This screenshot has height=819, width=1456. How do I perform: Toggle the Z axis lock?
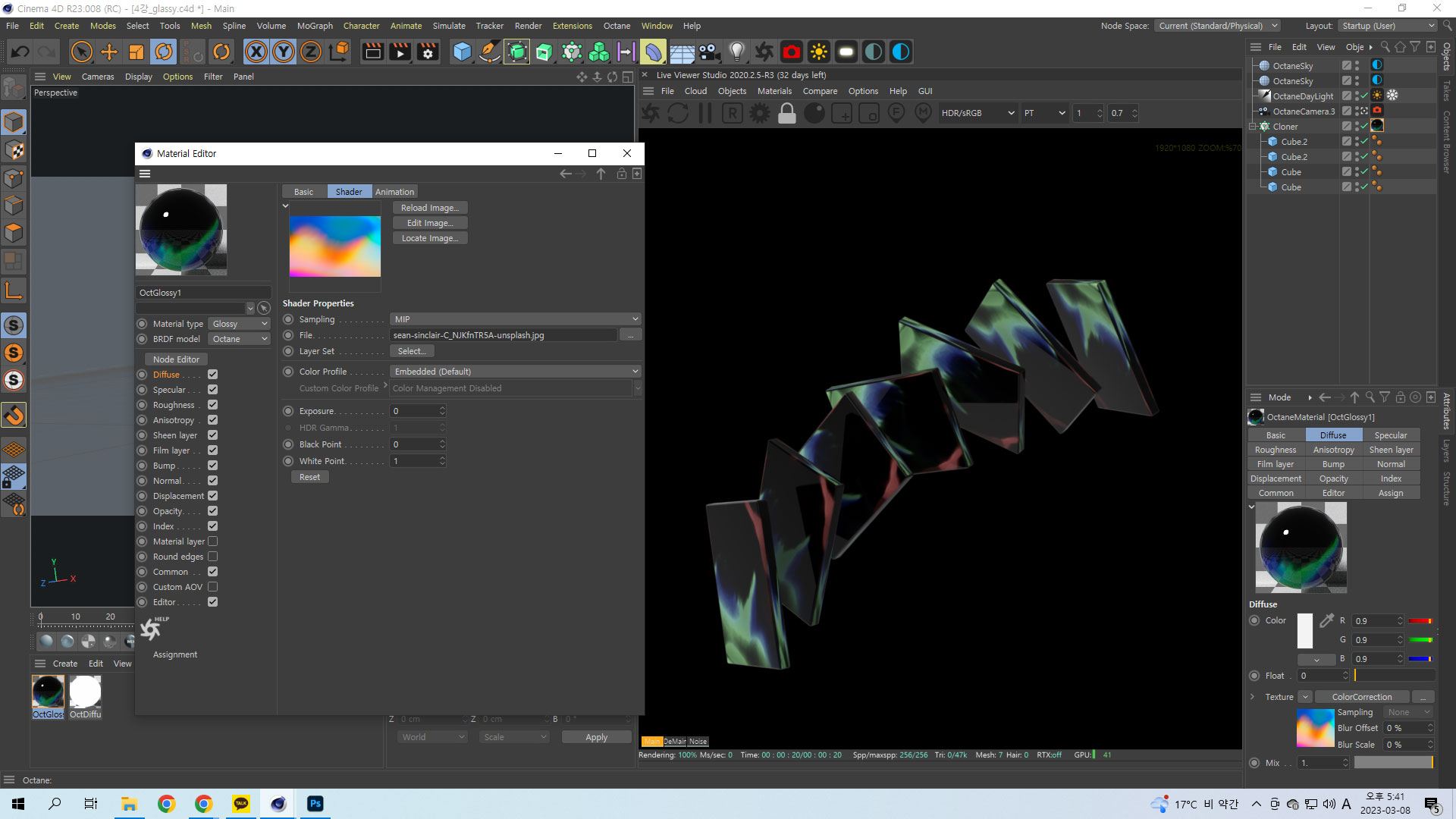click(x=311, y=52)
